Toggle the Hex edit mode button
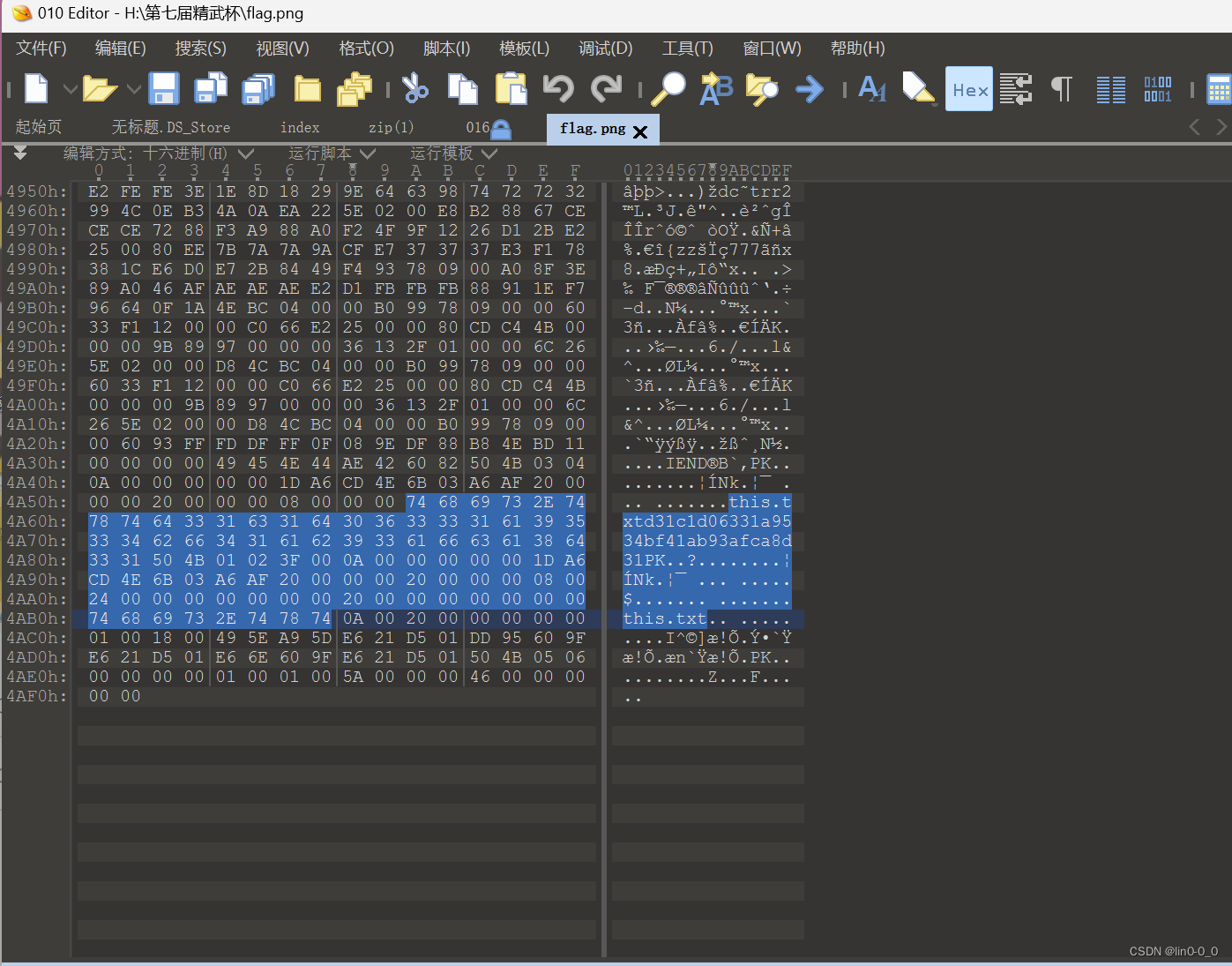1232x966 pixels. point(969,89)
